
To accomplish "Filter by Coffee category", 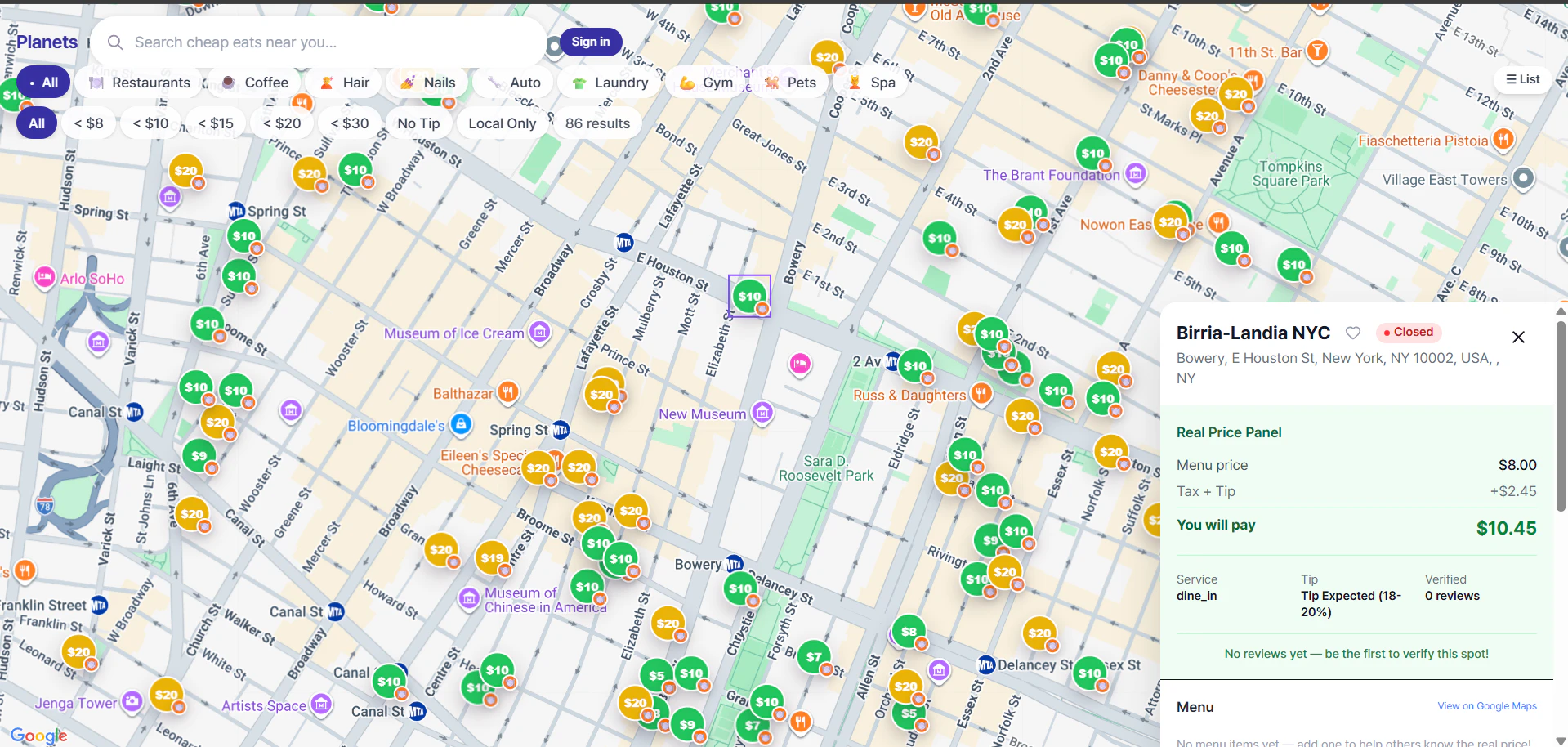I will [x=255, y=83].
